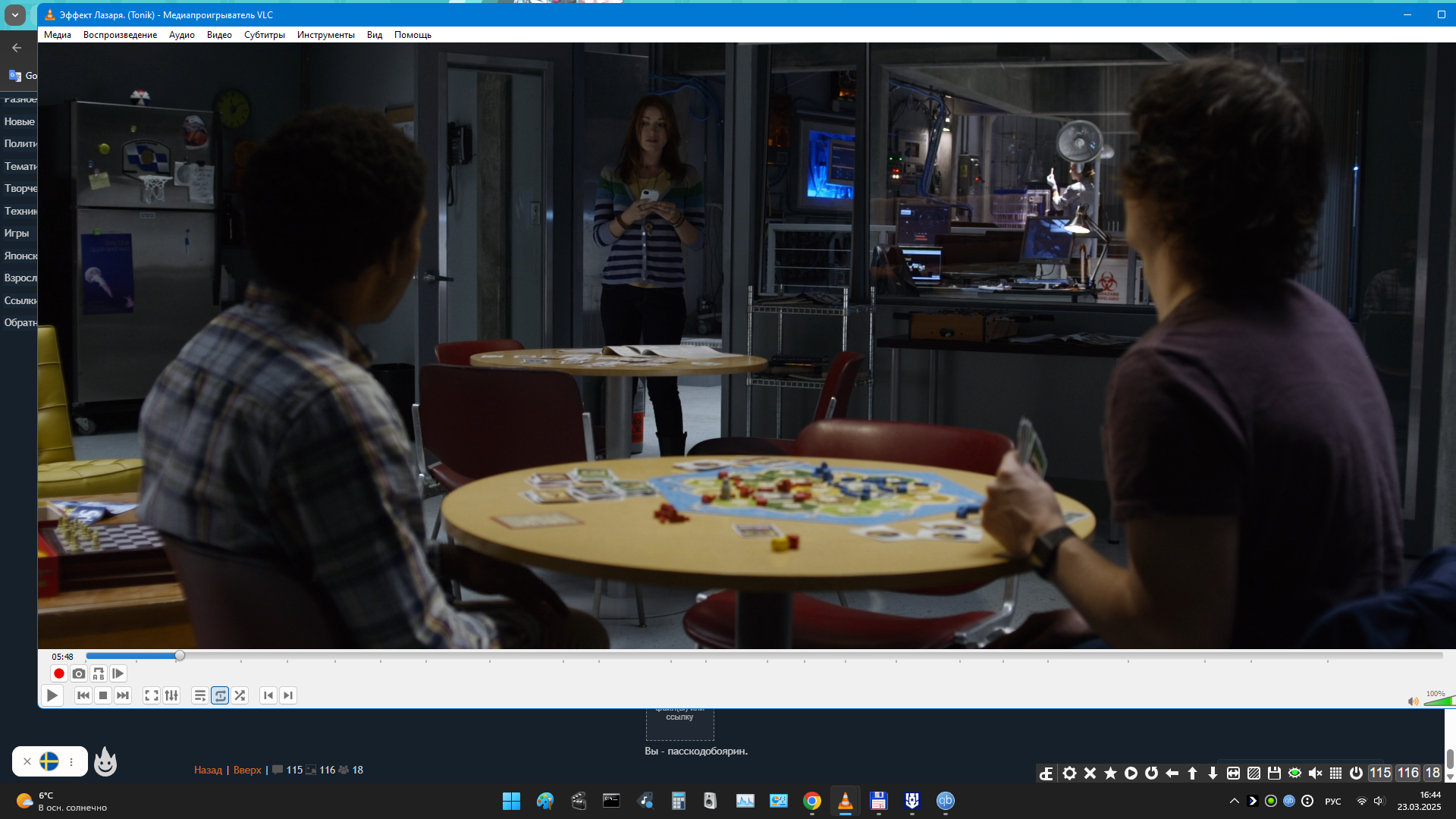
Task: Expand hidden system tray icons chevron
Action: 1234,801
